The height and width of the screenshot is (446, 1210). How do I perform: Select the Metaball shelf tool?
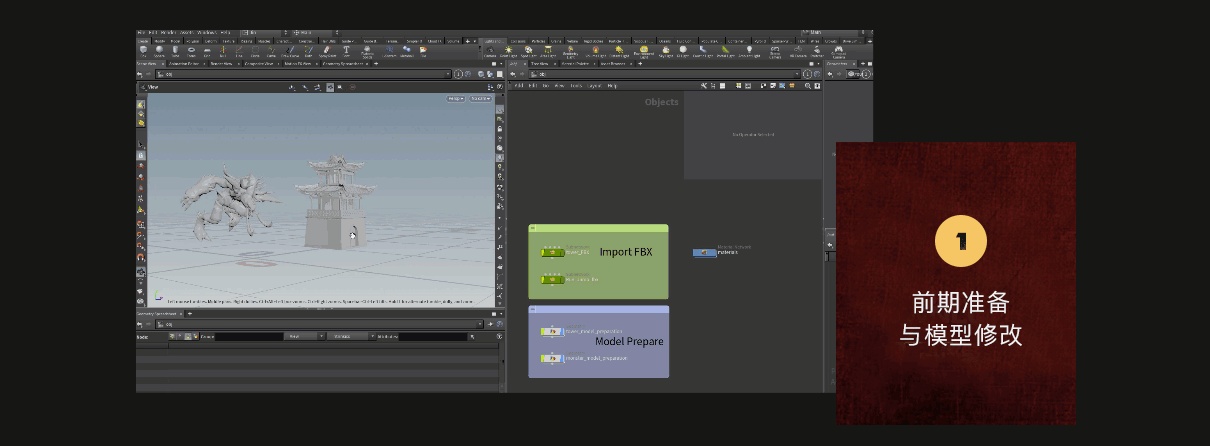[x=406, y=51]
